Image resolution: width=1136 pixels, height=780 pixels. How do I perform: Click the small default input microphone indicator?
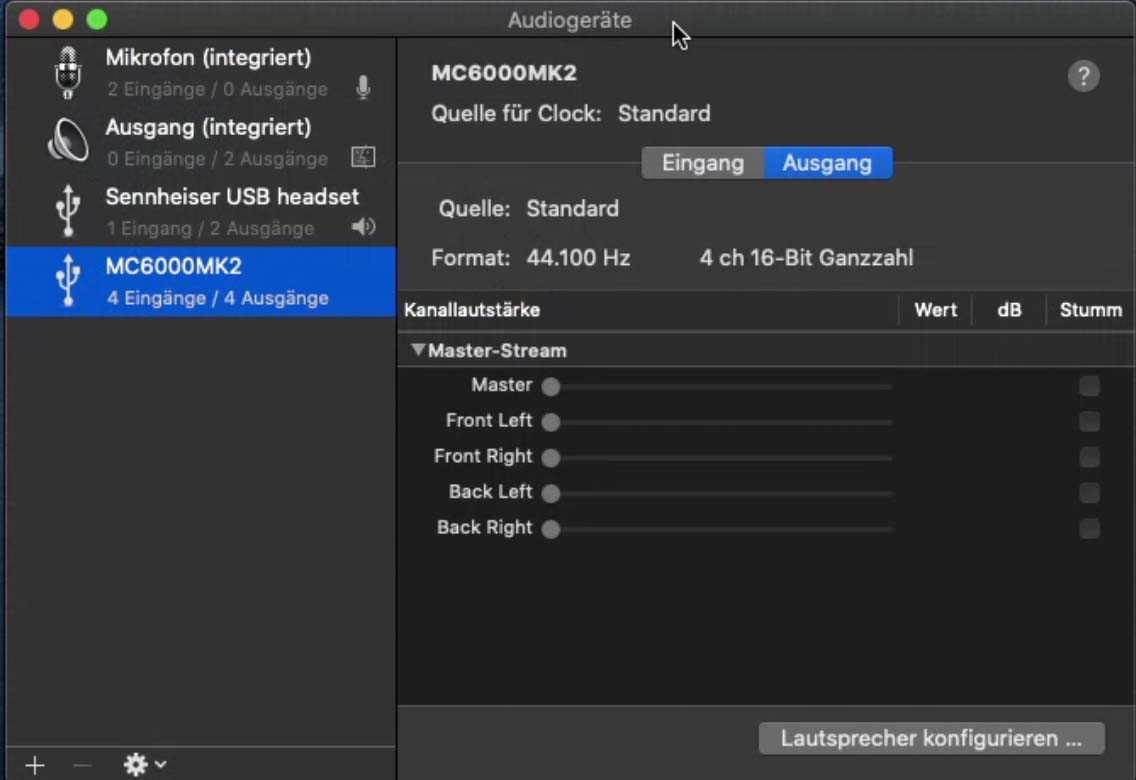[363, 89]
